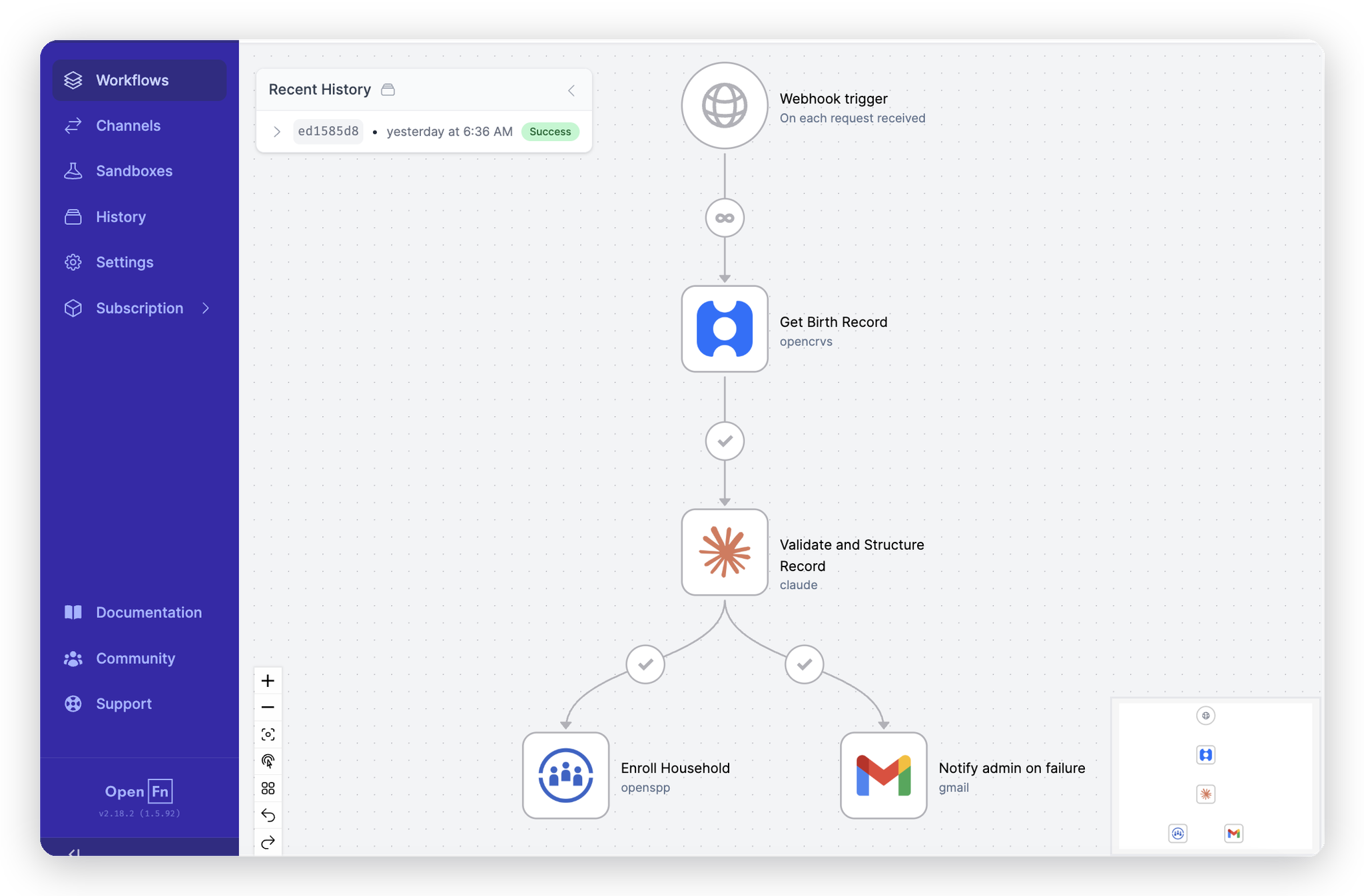The image size is (1364, 896).
Task: Undo last canvas change
Action: click(268, 815)
